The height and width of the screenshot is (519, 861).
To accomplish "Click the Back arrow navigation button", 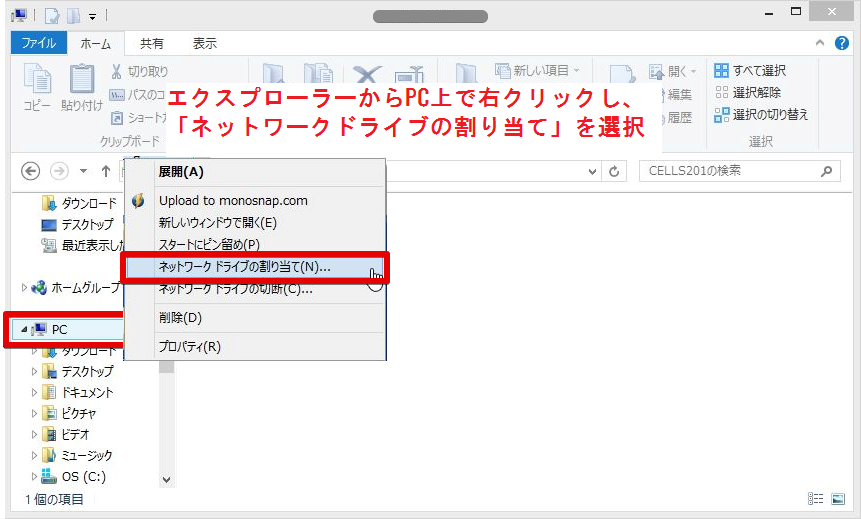I will pos(30,171).
